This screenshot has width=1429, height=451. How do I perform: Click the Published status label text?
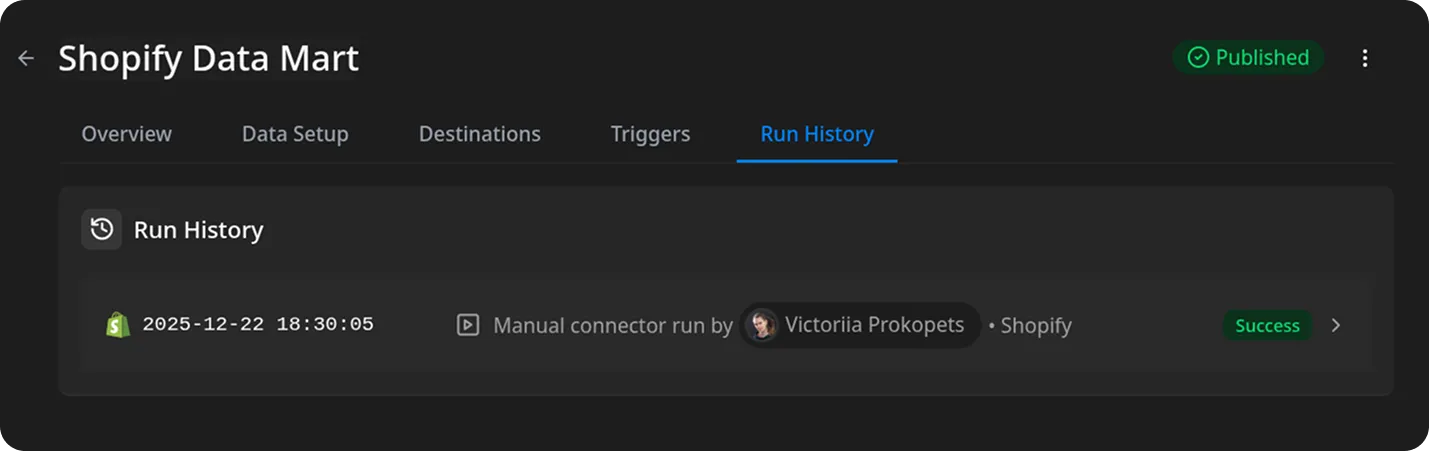click(1262, 58)
